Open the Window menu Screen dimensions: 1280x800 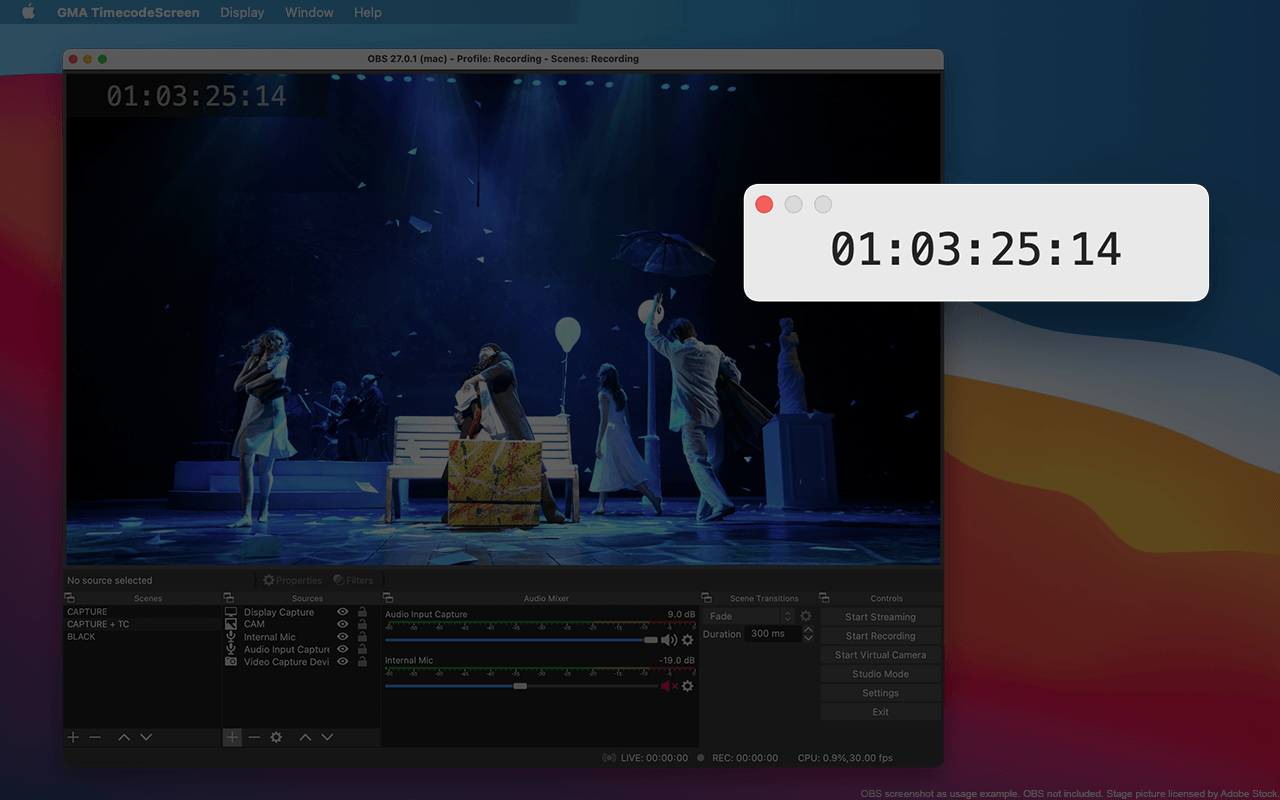tap(309, 12)
